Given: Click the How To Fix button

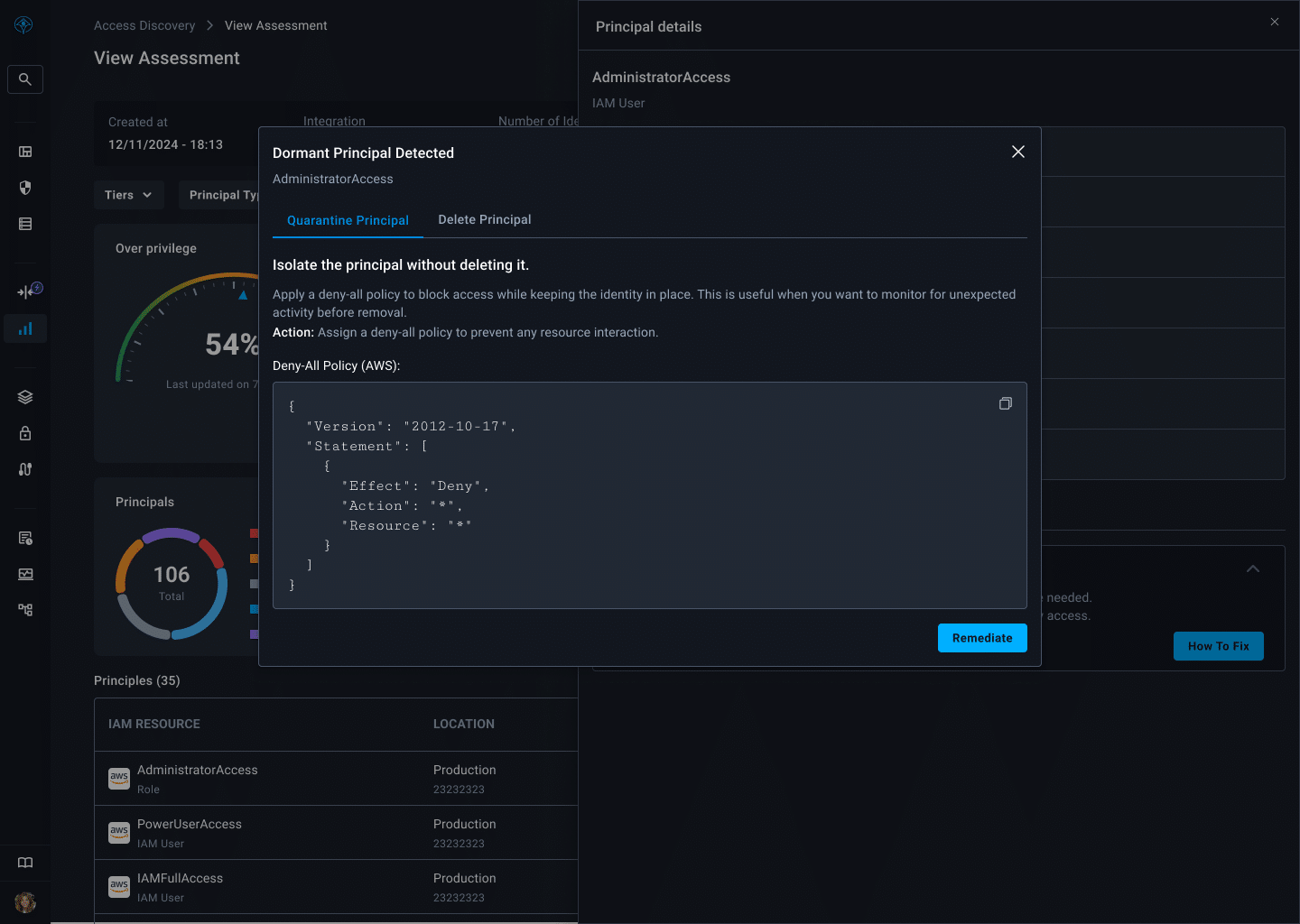Looking at the screenshot, I should tap(1219, 646).
